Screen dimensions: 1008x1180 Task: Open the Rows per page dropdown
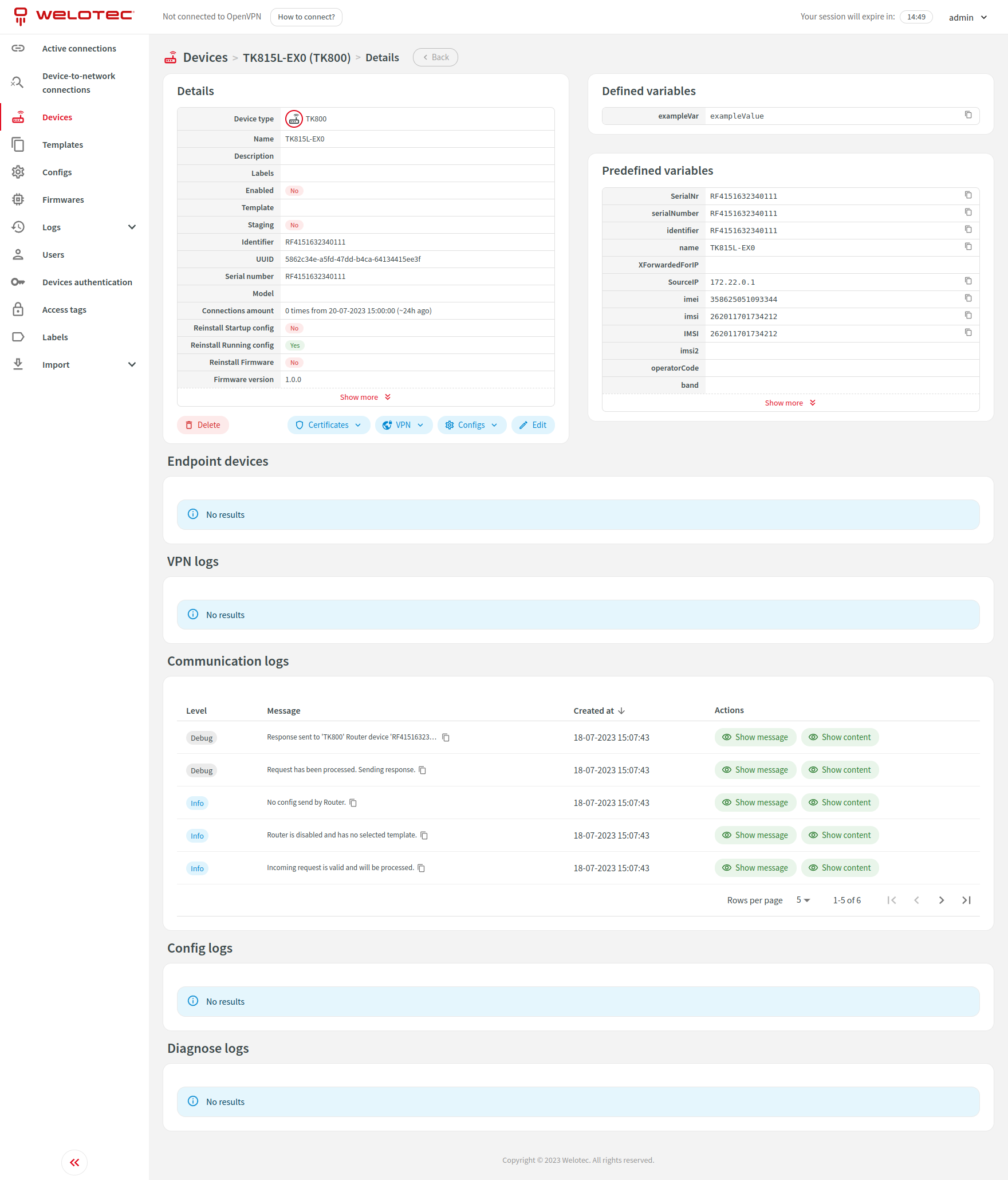(x=802, y=900)
